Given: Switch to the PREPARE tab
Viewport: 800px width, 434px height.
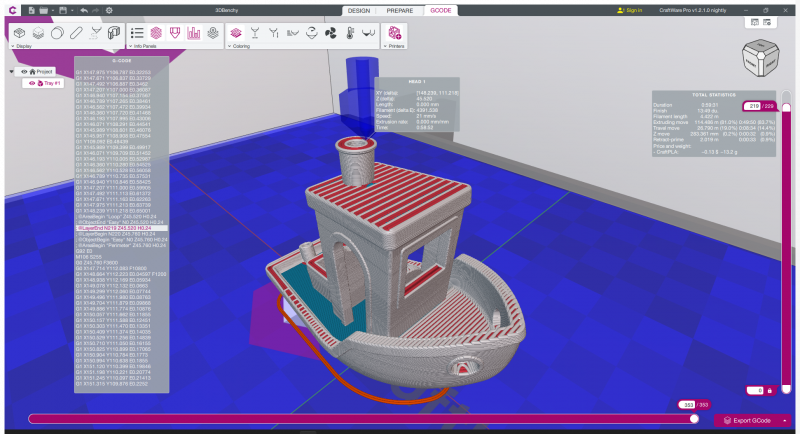Looking at the screenshot, I should (399, 10).
